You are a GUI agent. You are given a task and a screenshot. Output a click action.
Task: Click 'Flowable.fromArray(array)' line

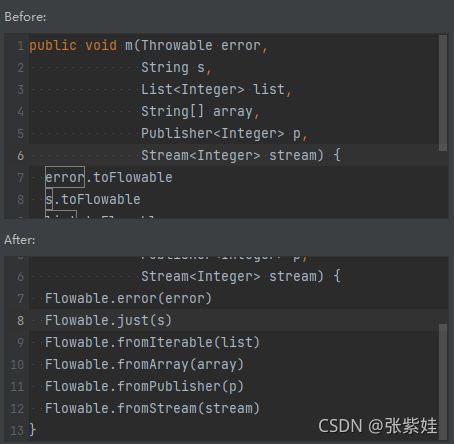point(144,364)
